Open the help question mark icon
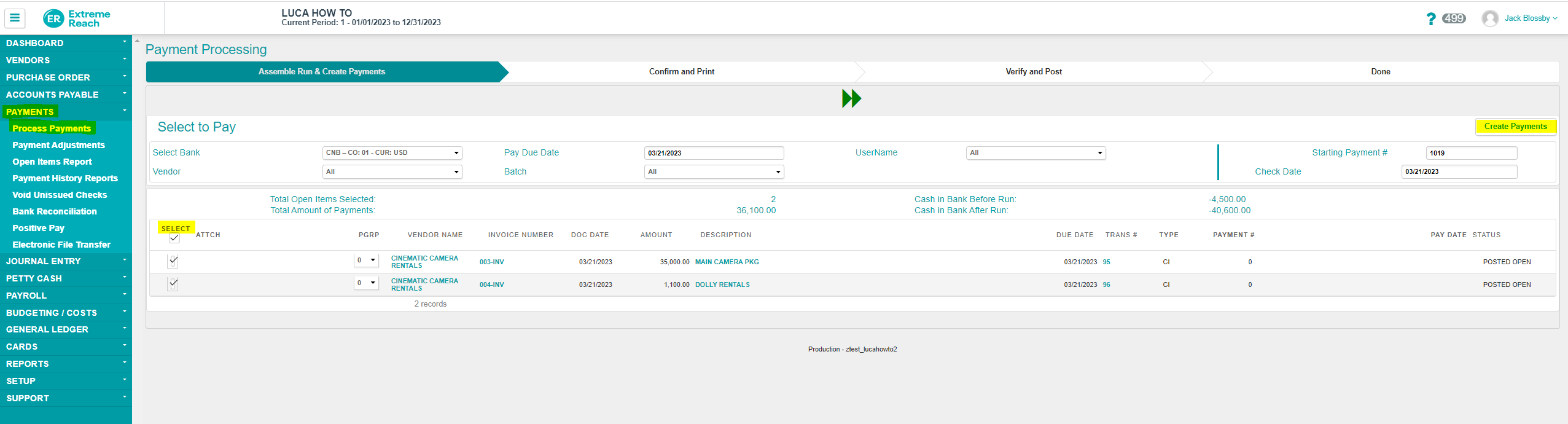This screenshot has width=1568, height=424. (1430, 19)
